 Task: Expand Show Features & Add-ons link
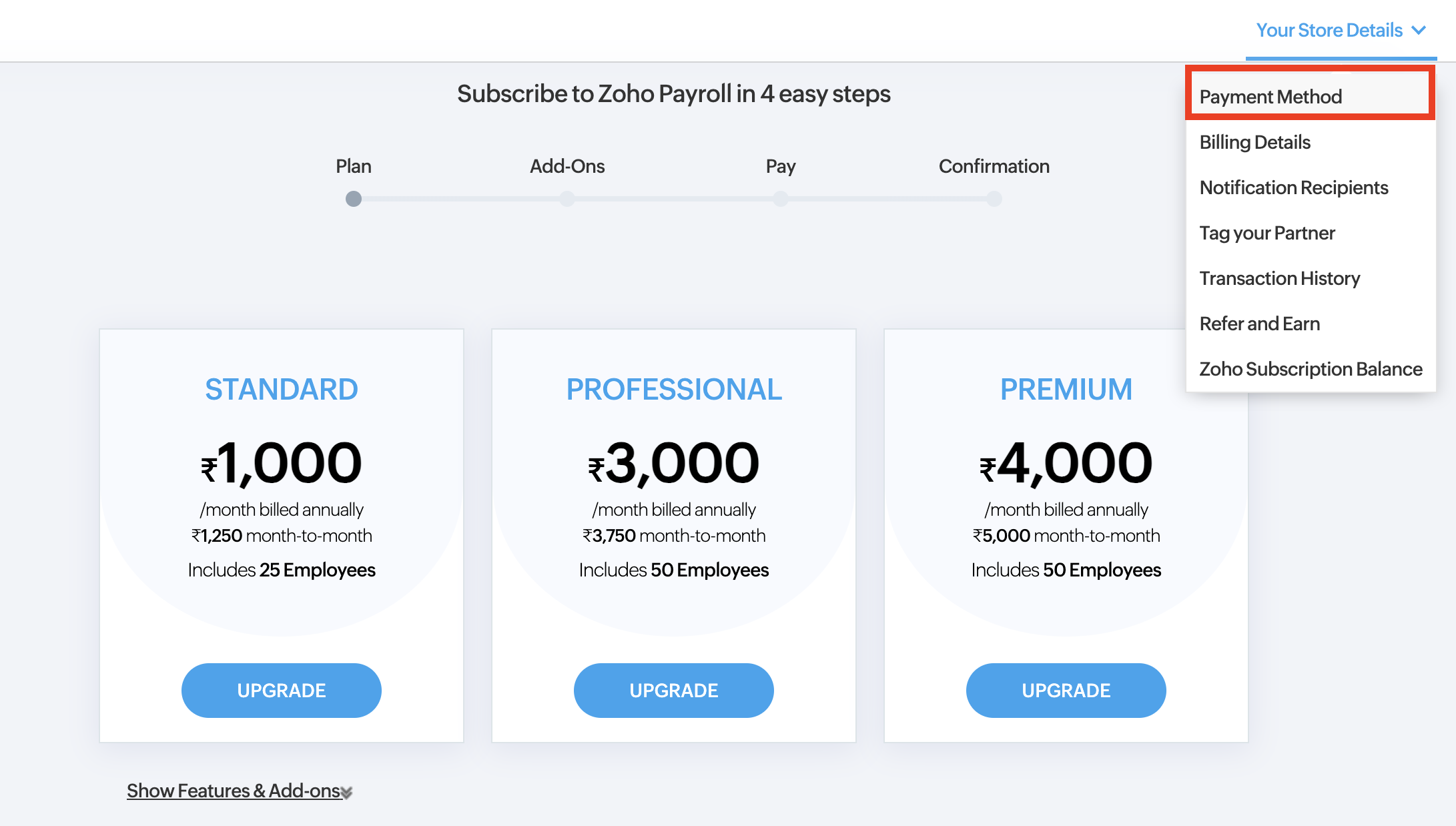(x=234, y=791)
